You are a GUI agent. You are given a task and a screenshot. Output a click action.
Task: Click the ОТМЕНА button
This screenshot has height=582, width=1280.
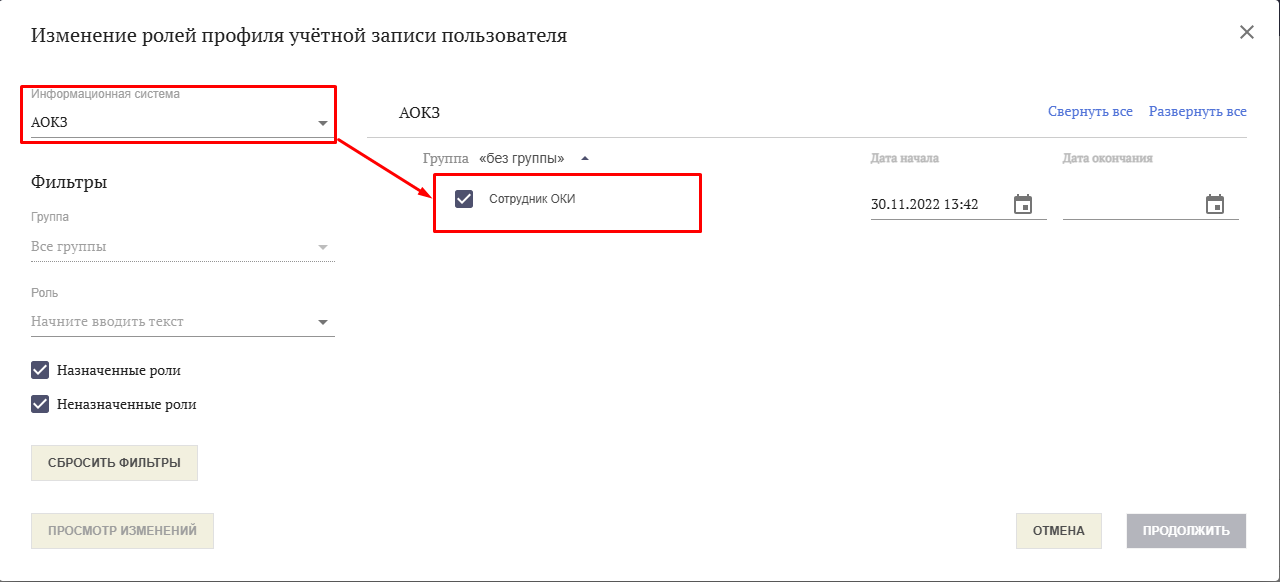click(1058, 530)
